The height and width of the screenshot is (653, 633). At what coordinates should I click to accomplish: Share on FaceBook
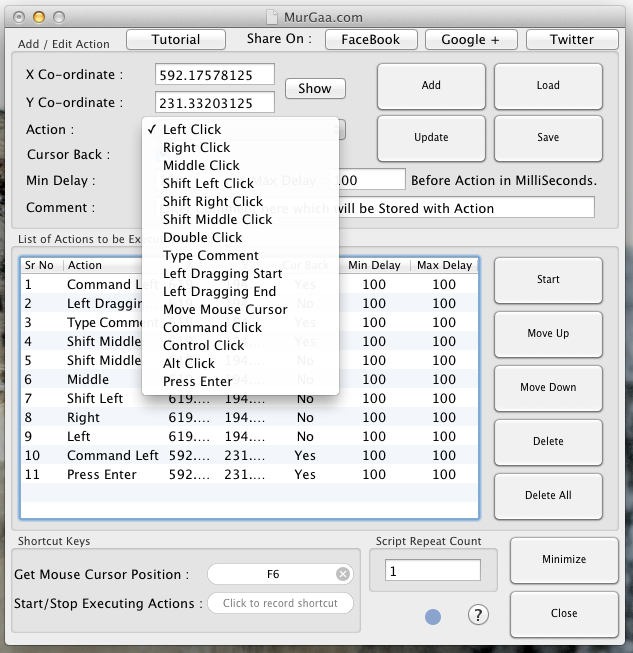click(371, 40)
